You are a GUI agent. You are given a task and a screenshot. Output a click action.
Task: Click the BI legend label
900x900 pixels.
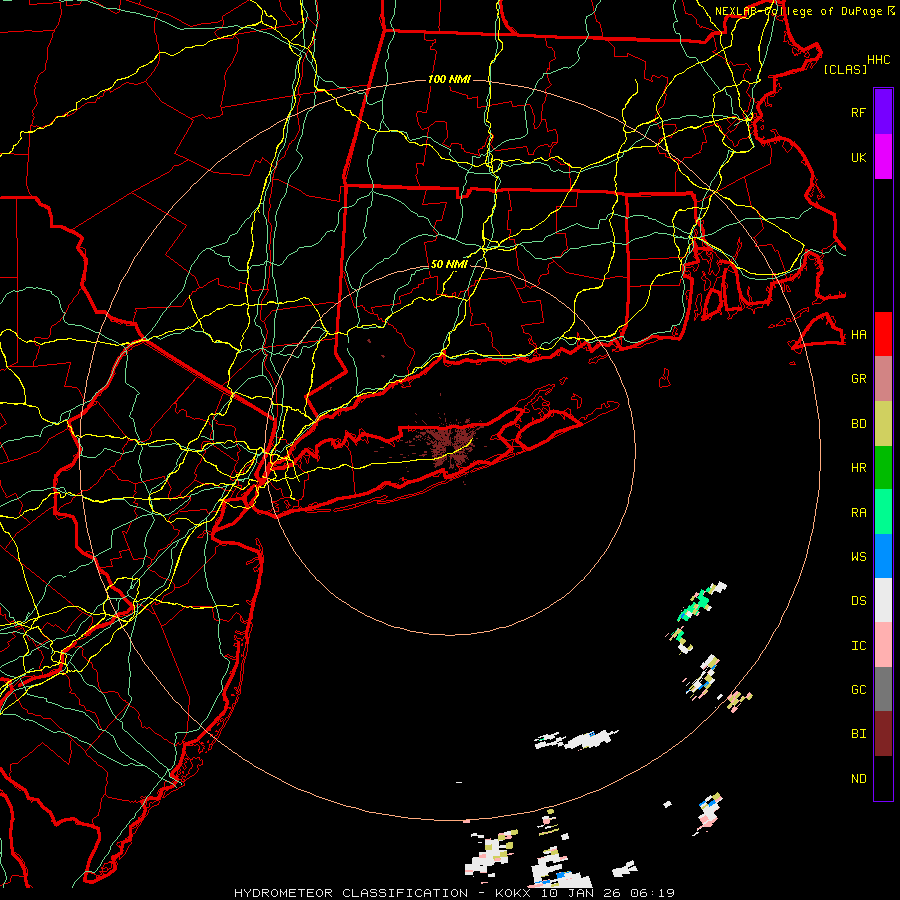point(859,734)
